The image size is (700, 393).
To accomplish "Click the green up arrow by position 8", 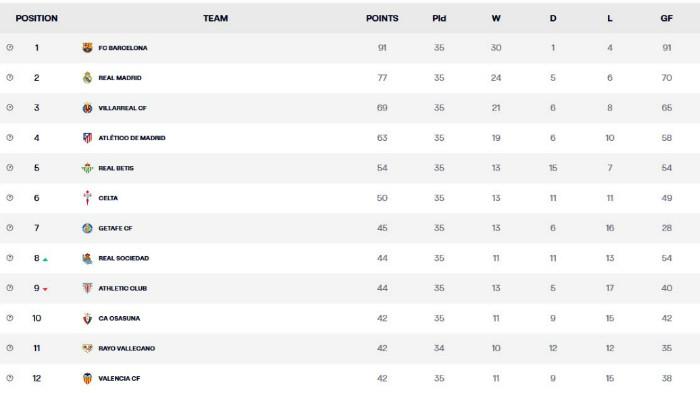I will click(x=45, y=259).
